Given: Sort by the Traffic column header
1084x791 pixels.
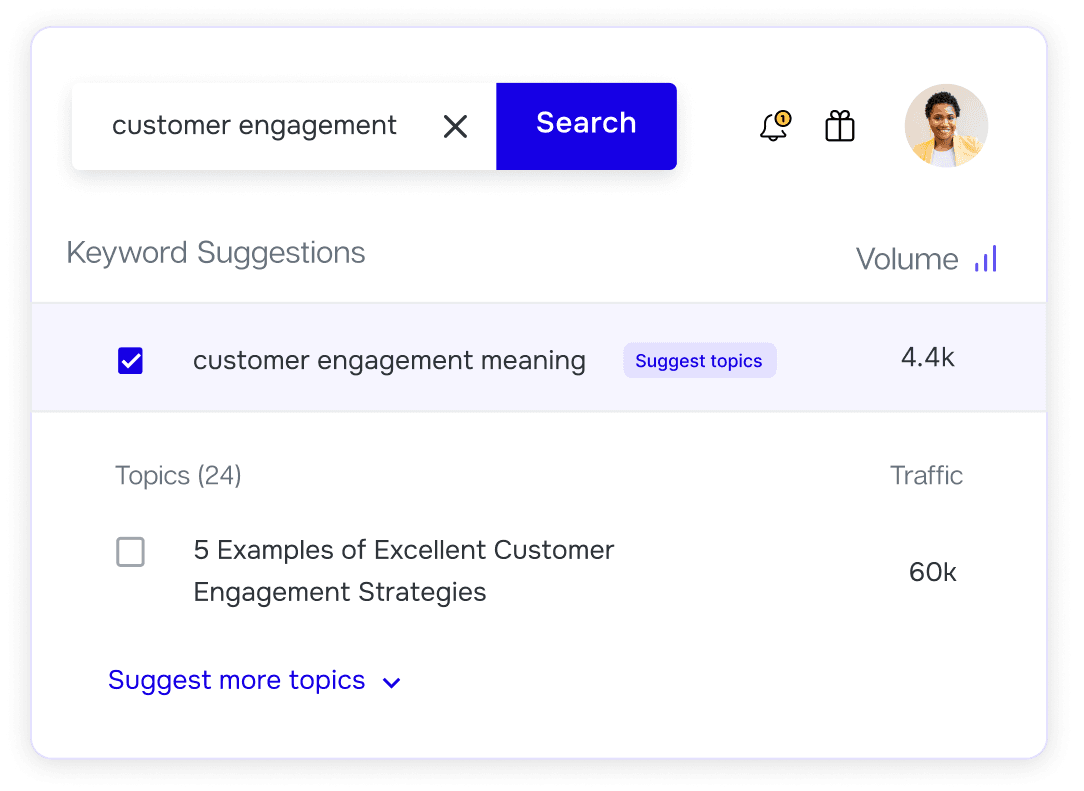Looking at the screenshot, I should [x=926, y=476].
